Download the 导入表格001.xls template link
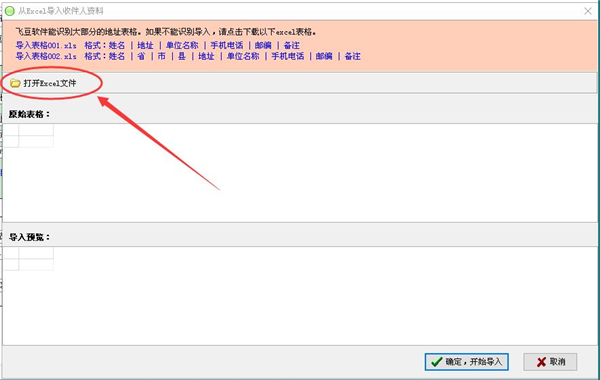 pyautogui.click(x=46, y=45)
